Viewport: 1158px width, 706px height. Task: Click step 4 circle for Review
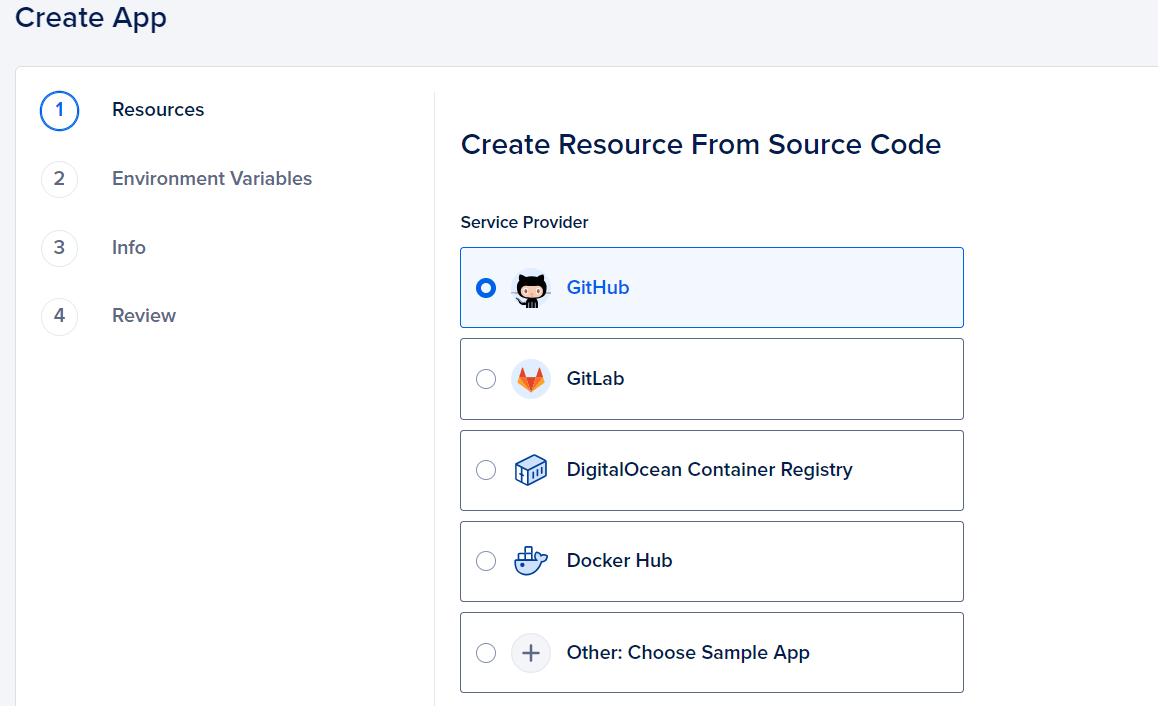pyautogui.click(x=59, y=316)
